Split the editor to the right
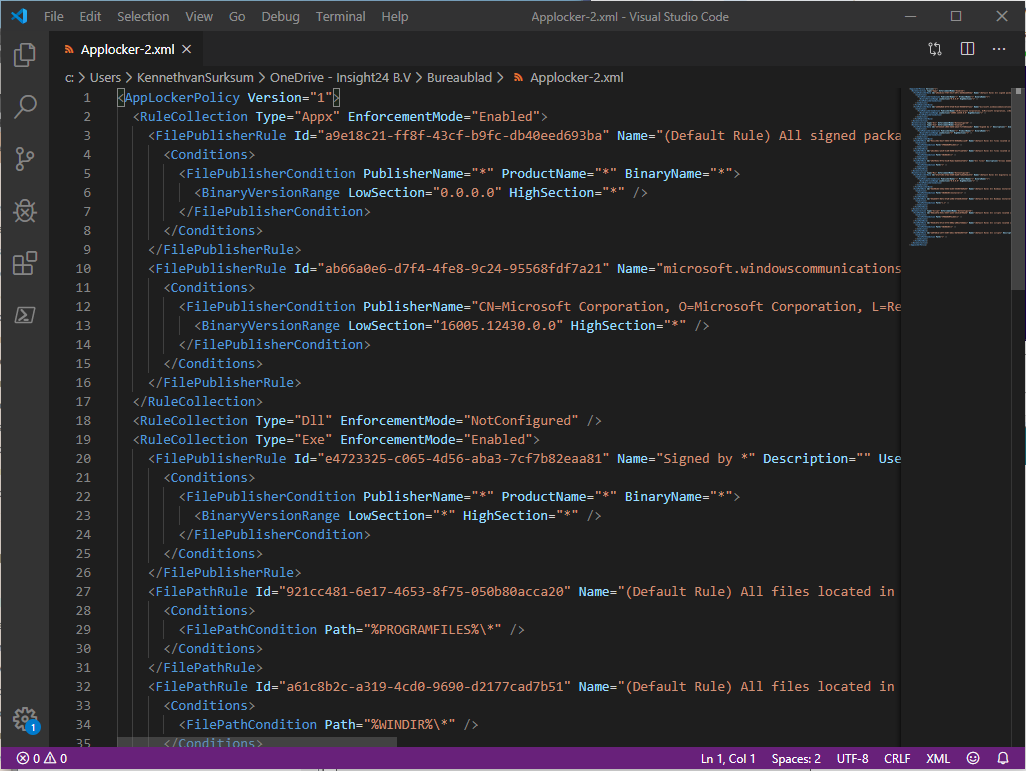This screenshot has height=771, width=1026. point(967,49)
